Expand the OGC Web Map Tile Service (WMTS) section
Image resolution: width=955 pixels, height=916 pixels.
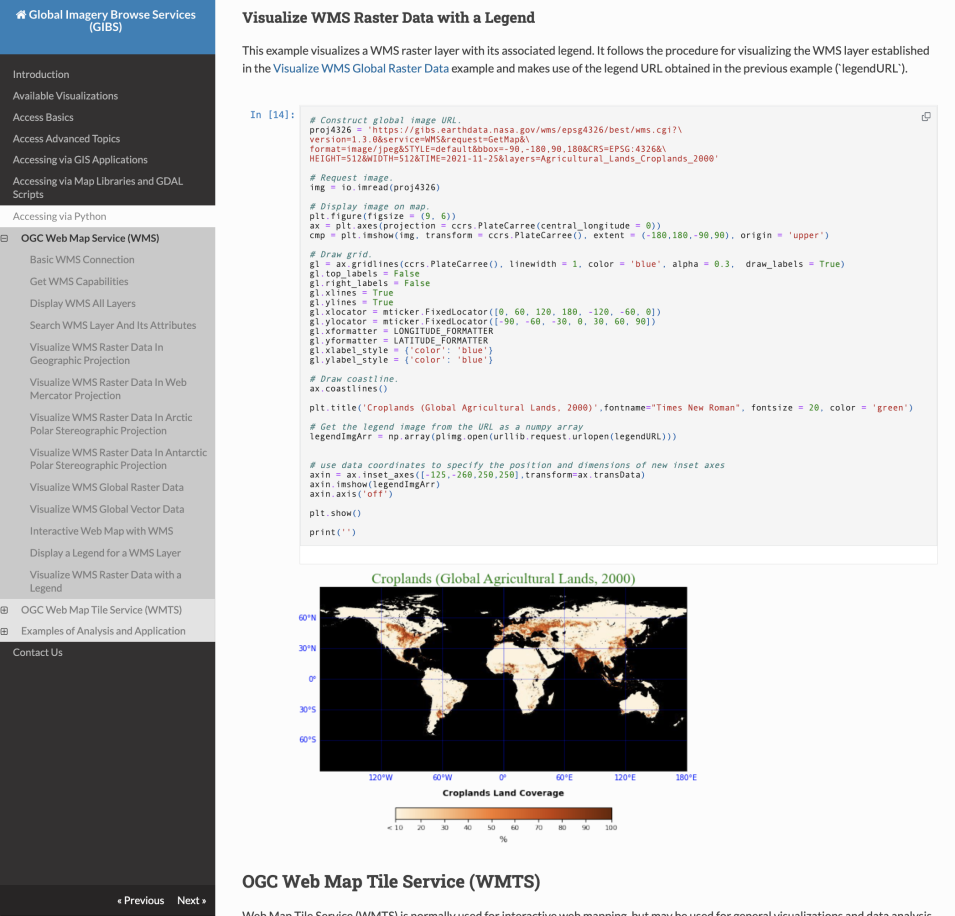[7, 609]
